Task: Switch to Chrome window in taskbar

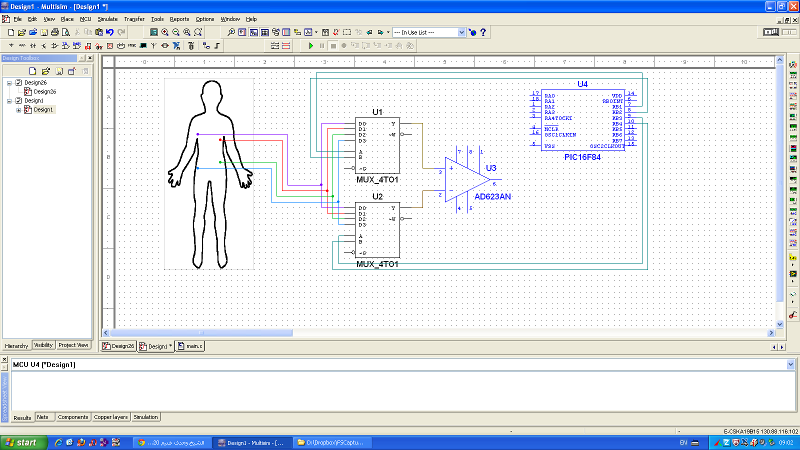Action: pos(172,442)
